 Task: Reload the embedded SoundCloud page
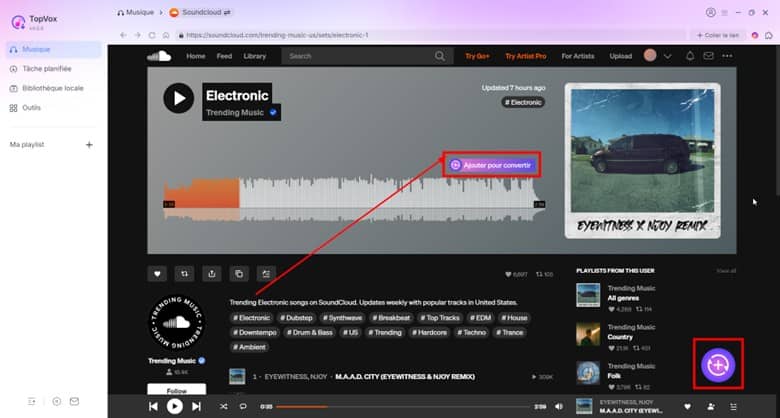tap(152, 35)
